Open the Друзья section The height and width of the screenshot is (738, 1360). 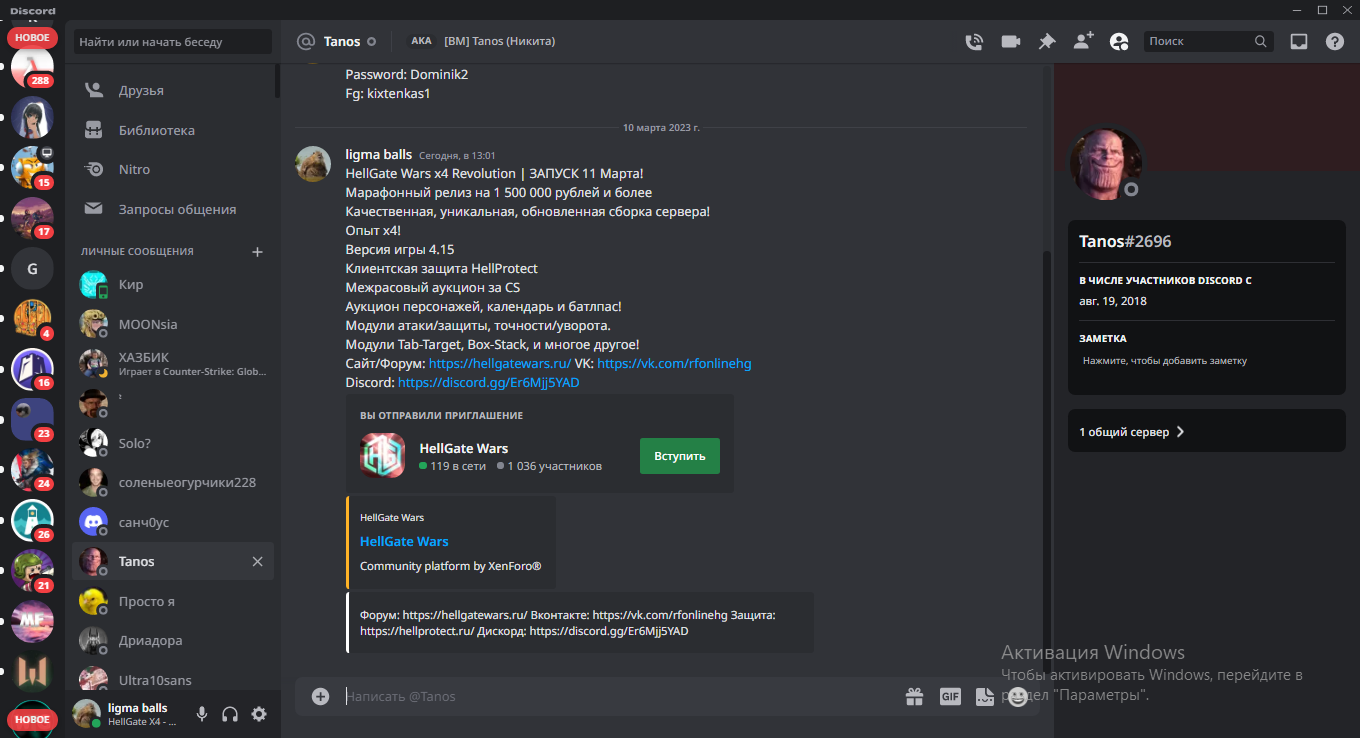[x=173, y=91]
